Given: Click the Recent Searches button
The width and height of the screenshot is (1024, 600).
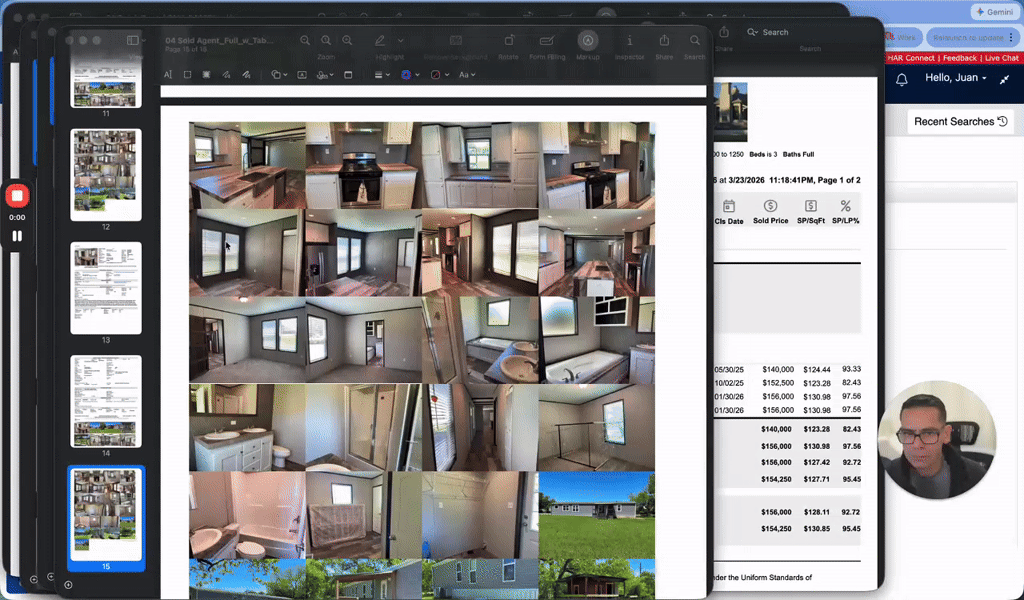Looking at the screenshot, I should click(959, 121).
